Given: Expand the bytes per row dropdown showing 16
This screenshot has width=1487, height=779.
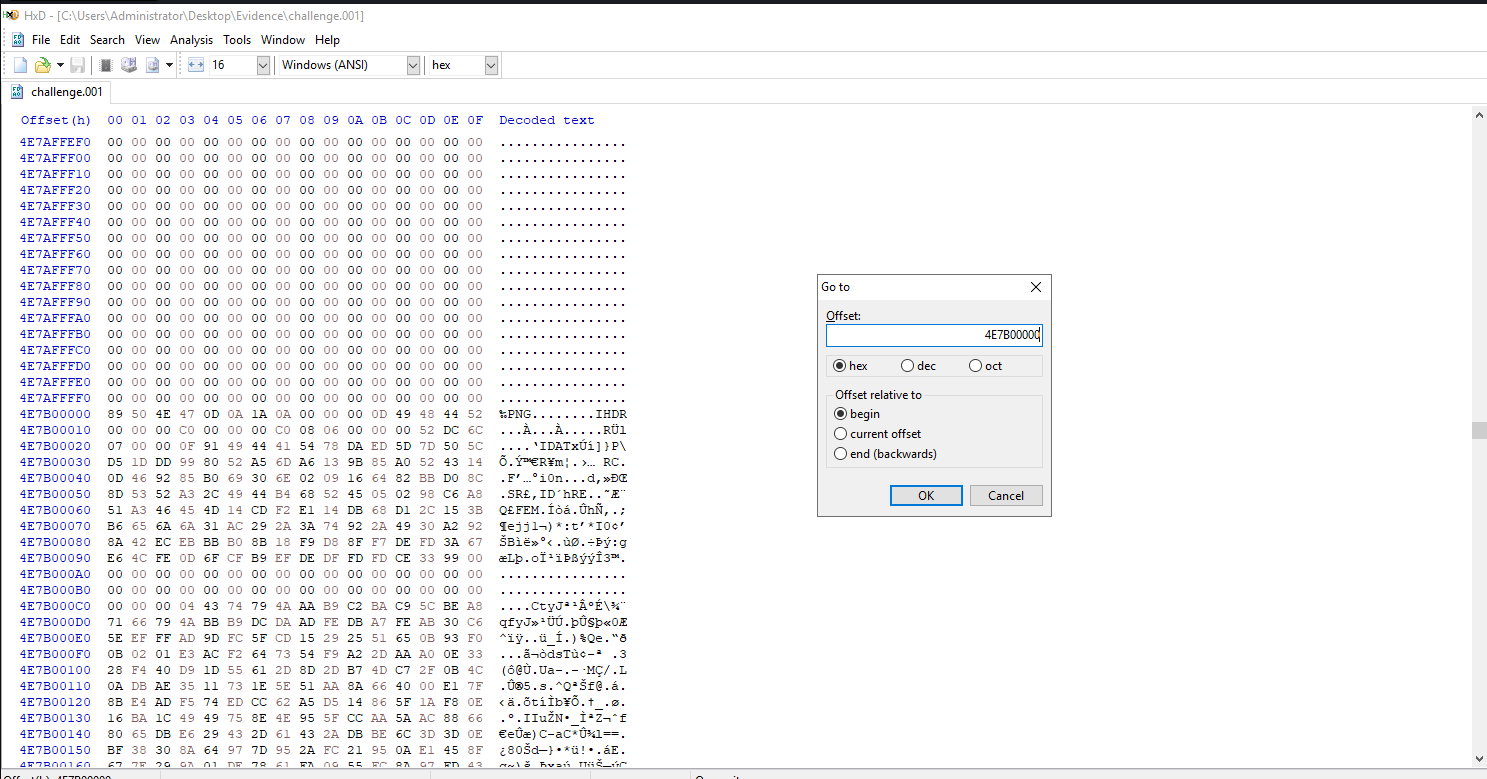Looking at the screenshot, I should pyautogui.click(x=263, y=65).
